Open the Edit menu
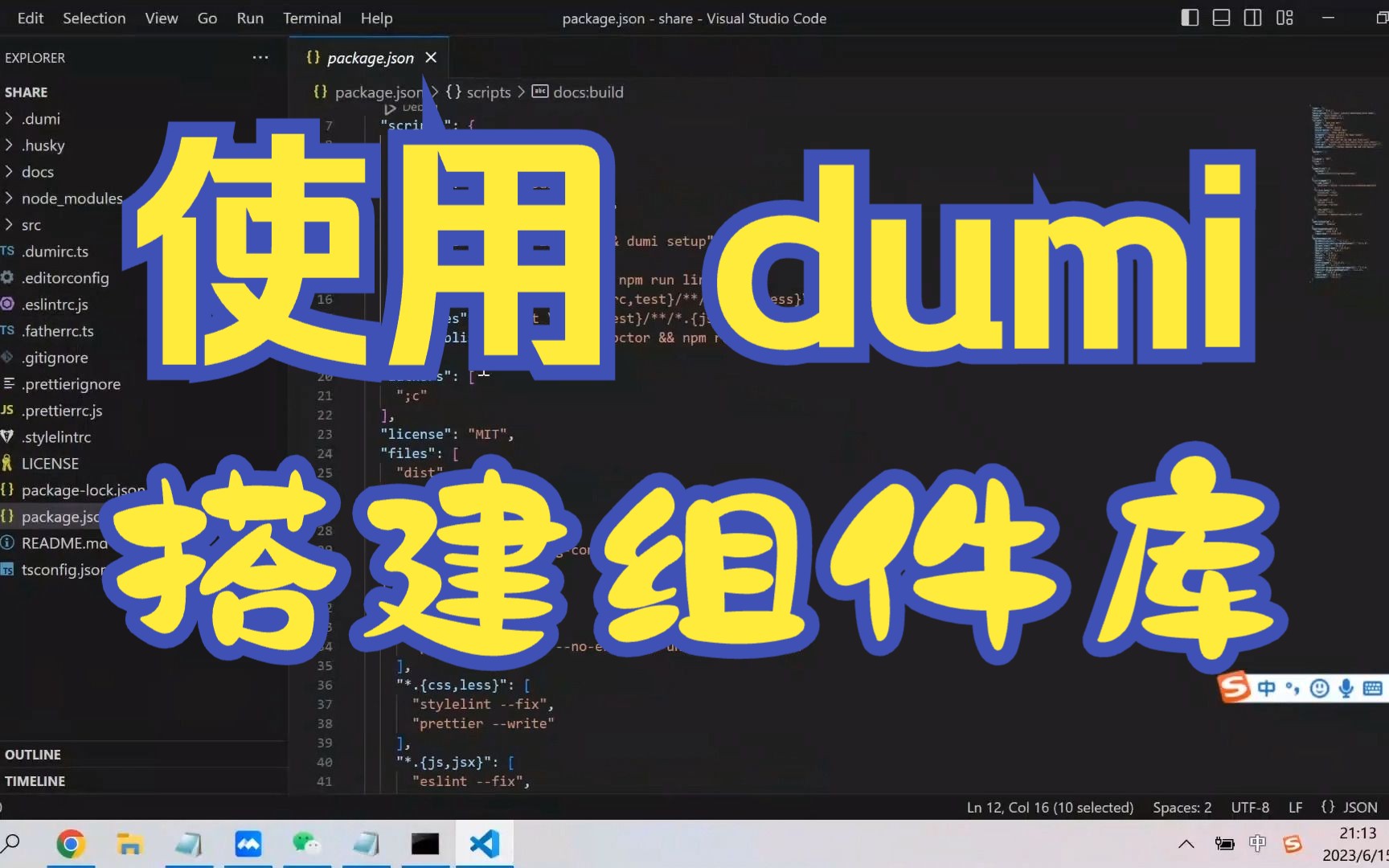Viewport: 1389px width, 868px height. (x=31, y=18)
